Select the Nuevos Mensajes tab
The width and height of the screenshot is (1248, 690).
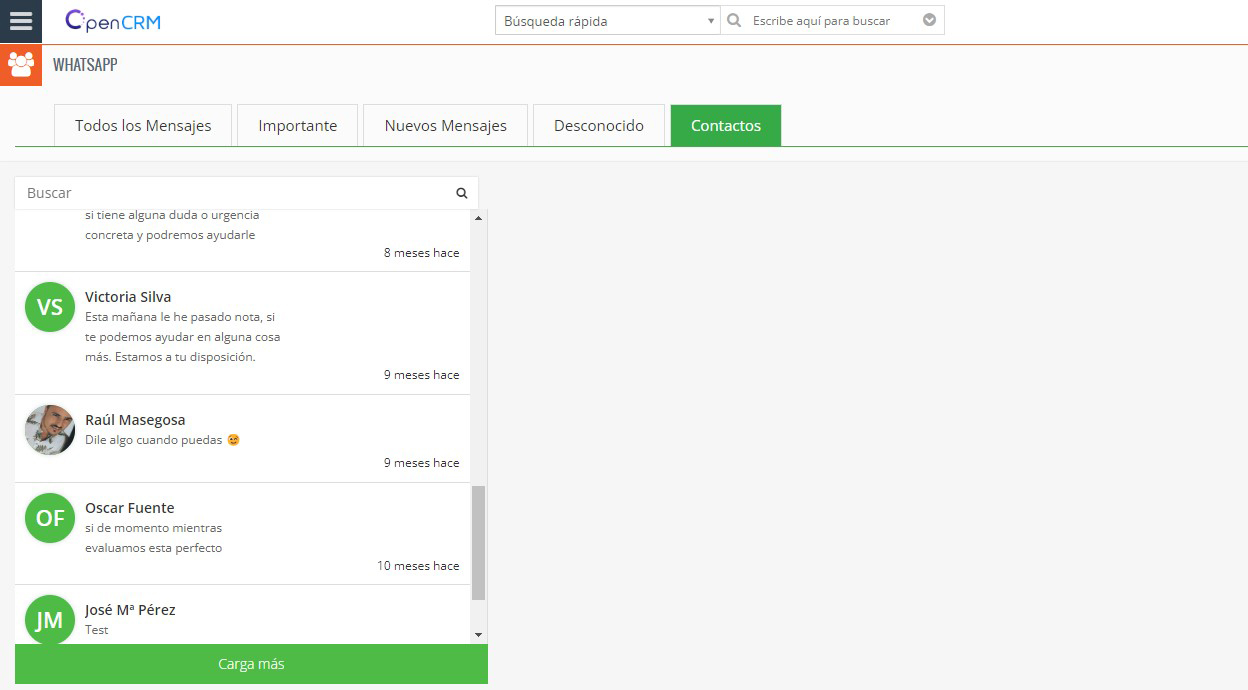445,125
